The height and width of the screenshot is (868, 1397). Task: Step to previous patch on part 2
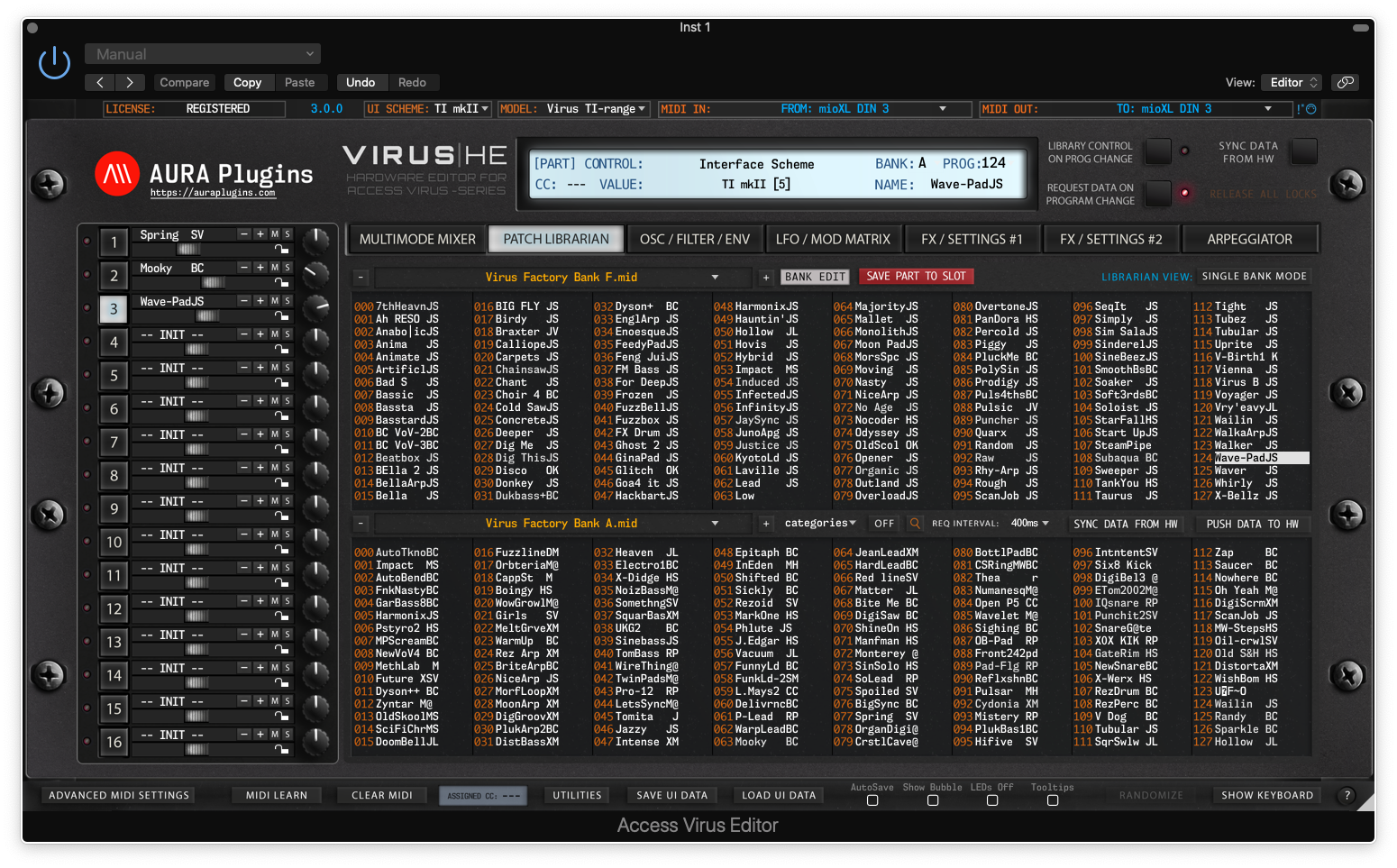(x=244, y=268)
